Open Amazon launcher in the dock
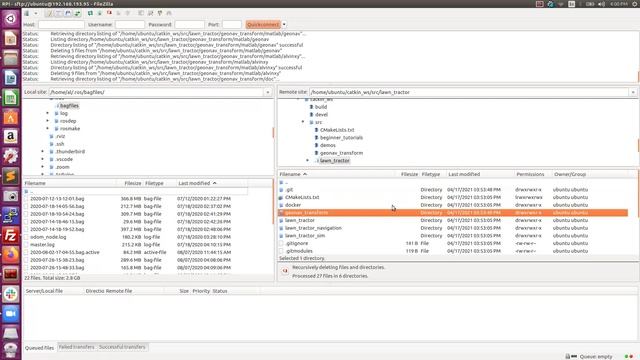The image size is (640, 360). click(10, 137)
